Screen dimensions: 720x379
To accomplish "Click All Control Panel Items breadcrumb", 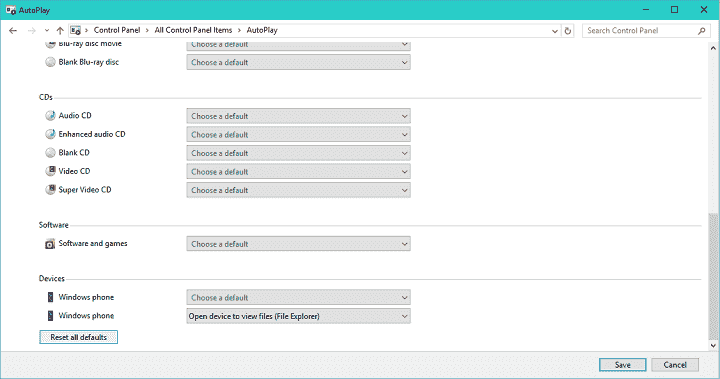I will (193, 30).
